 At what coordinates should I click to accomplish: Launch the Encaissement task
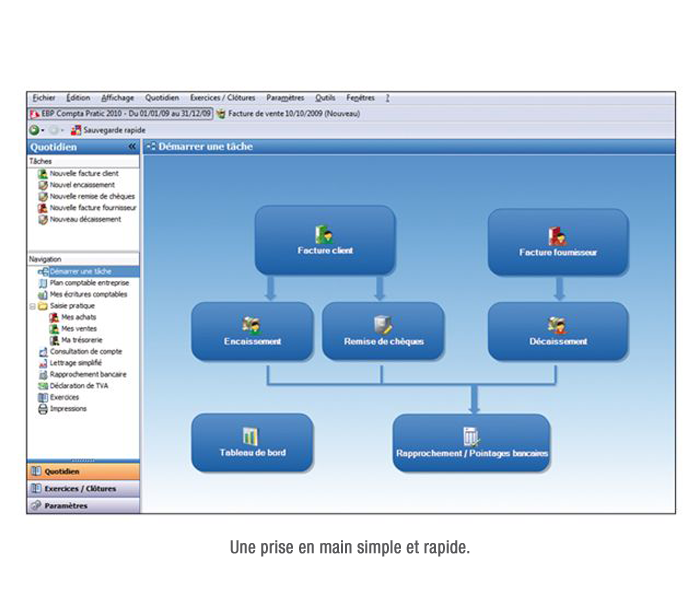pyautogui.click(x=252, y=331)
